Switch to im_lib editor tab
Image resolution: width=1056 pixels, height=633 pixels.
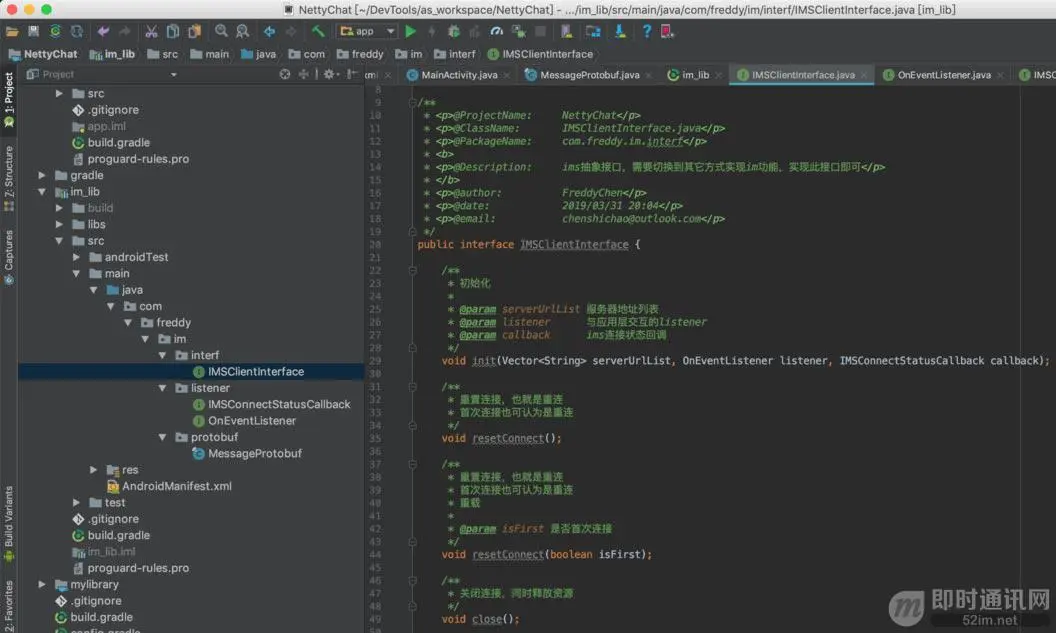[696, 75]
